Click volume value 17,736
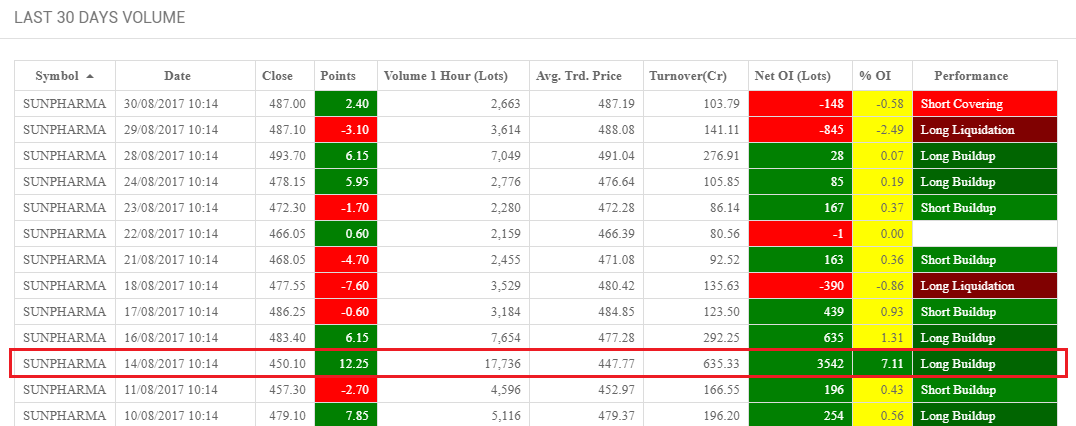Viewport: 1076px width, 426px height. tap(502, 364)
